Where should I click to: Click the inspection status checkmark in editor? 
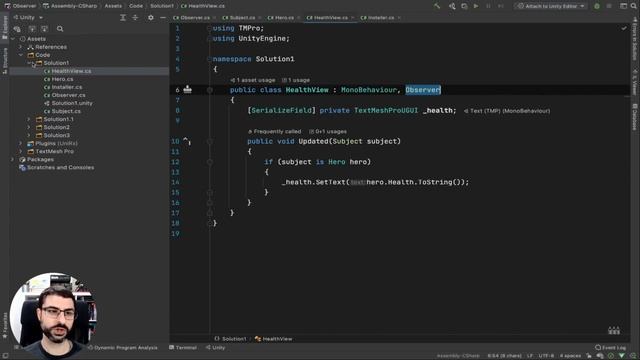[624, 28]
